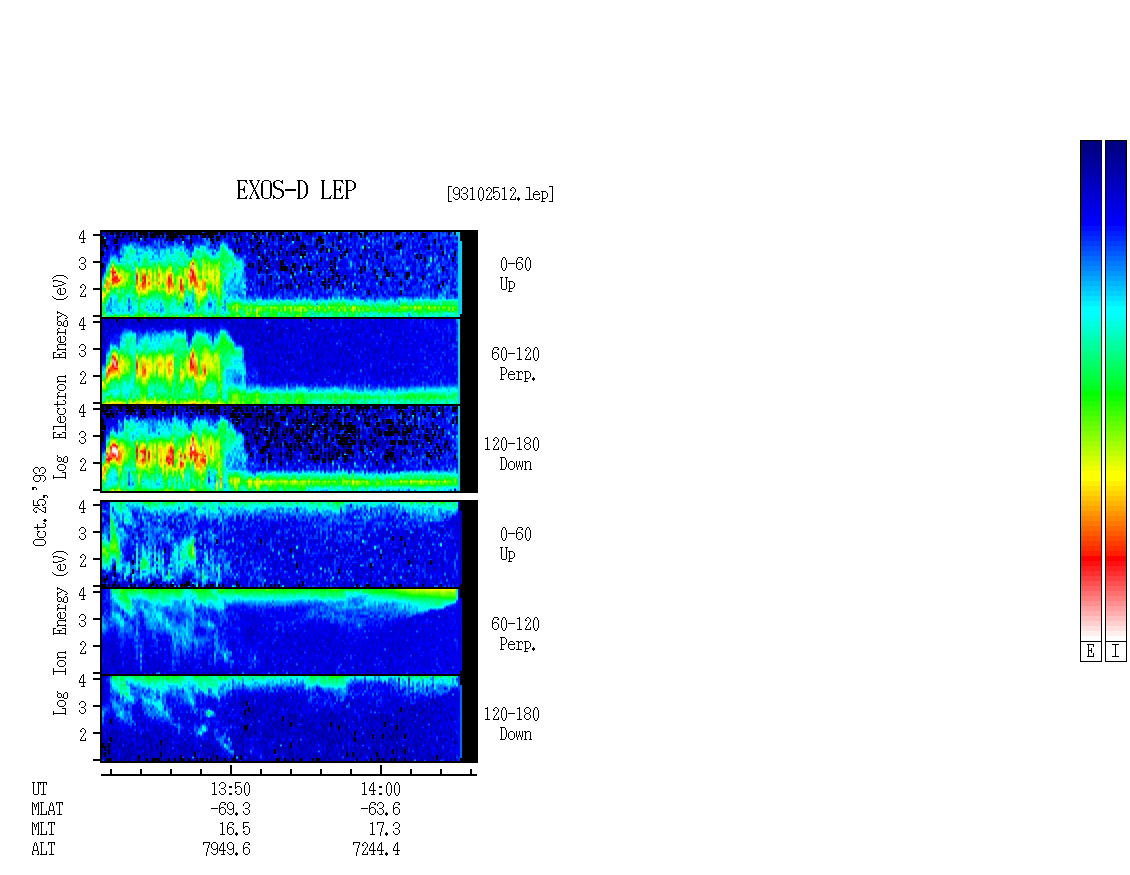Click the ion color scale bar labeled I
Viewport: 1130px width, 875px height.
[1116, 390]
